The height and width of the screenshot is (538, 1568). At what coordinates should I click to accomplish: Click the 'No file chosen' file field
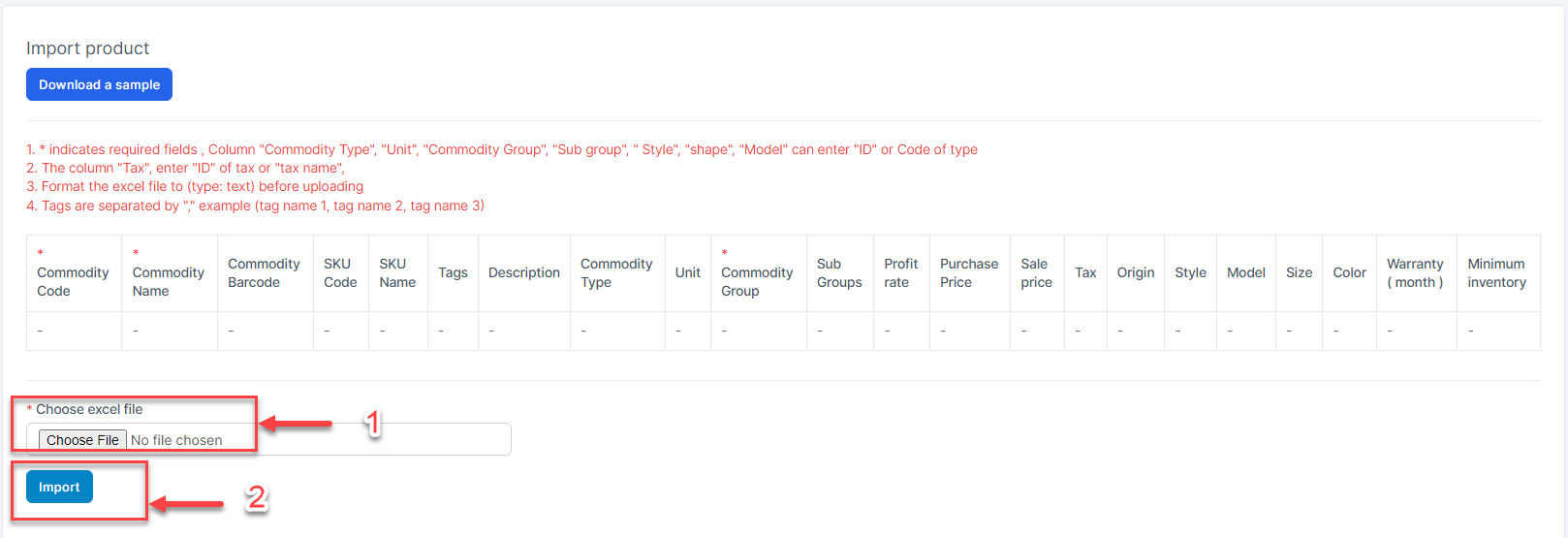176,440
